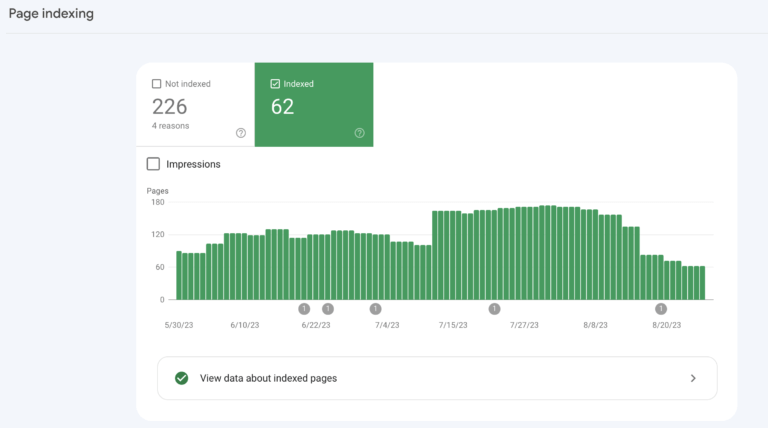
Task: Open annotation marker near 8/20/23
Action: [x=661, y=309]
